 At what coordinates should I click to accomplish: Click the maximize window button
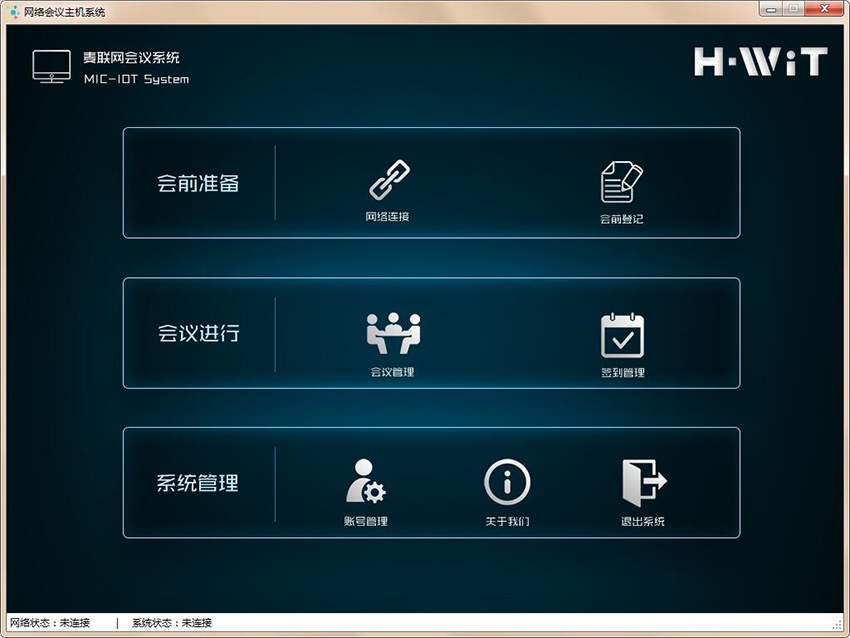coord(793,9)
